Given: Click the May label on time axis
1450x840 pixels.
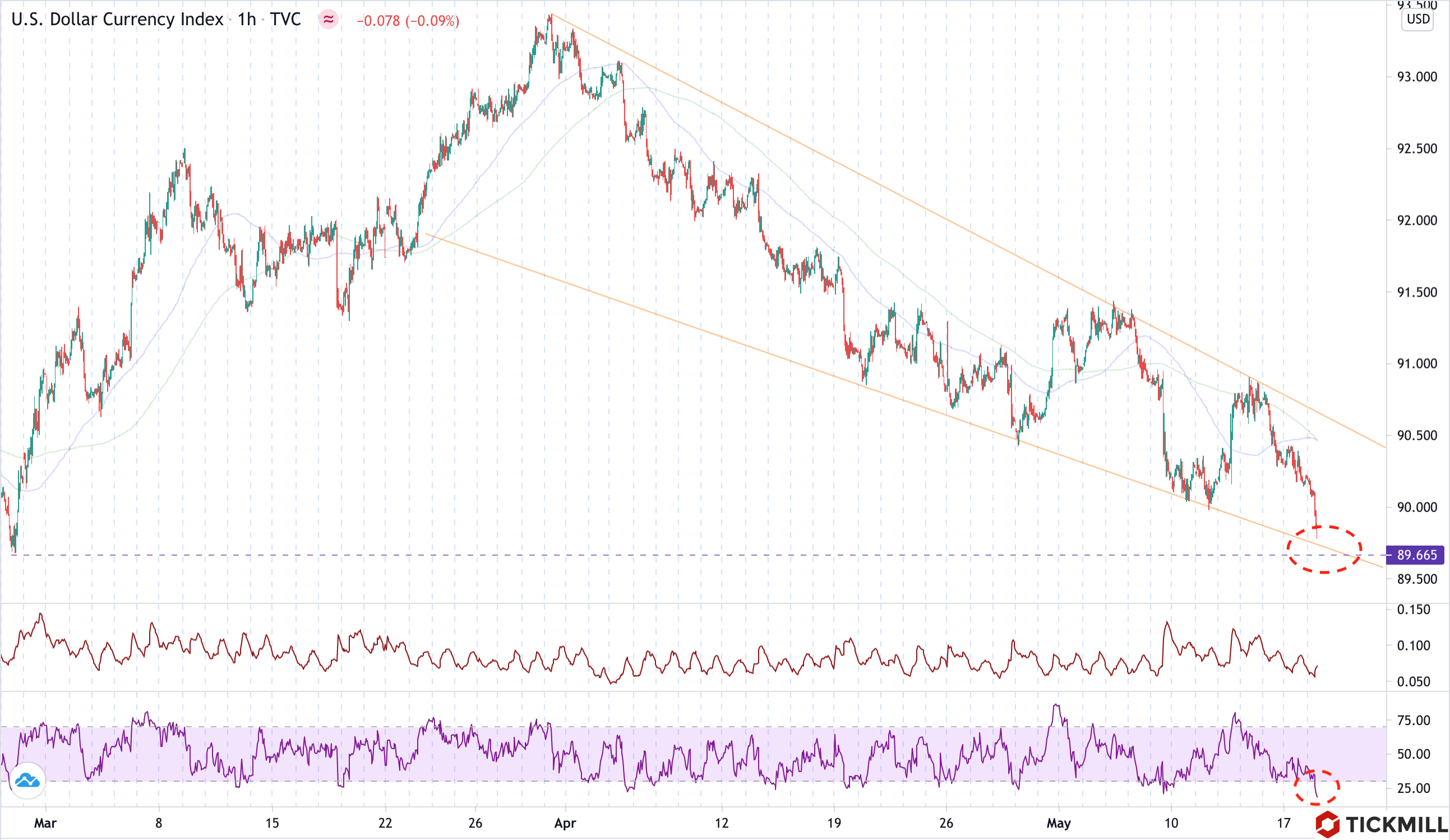Looking at the screenshot, I should (x=1058, y=823).
